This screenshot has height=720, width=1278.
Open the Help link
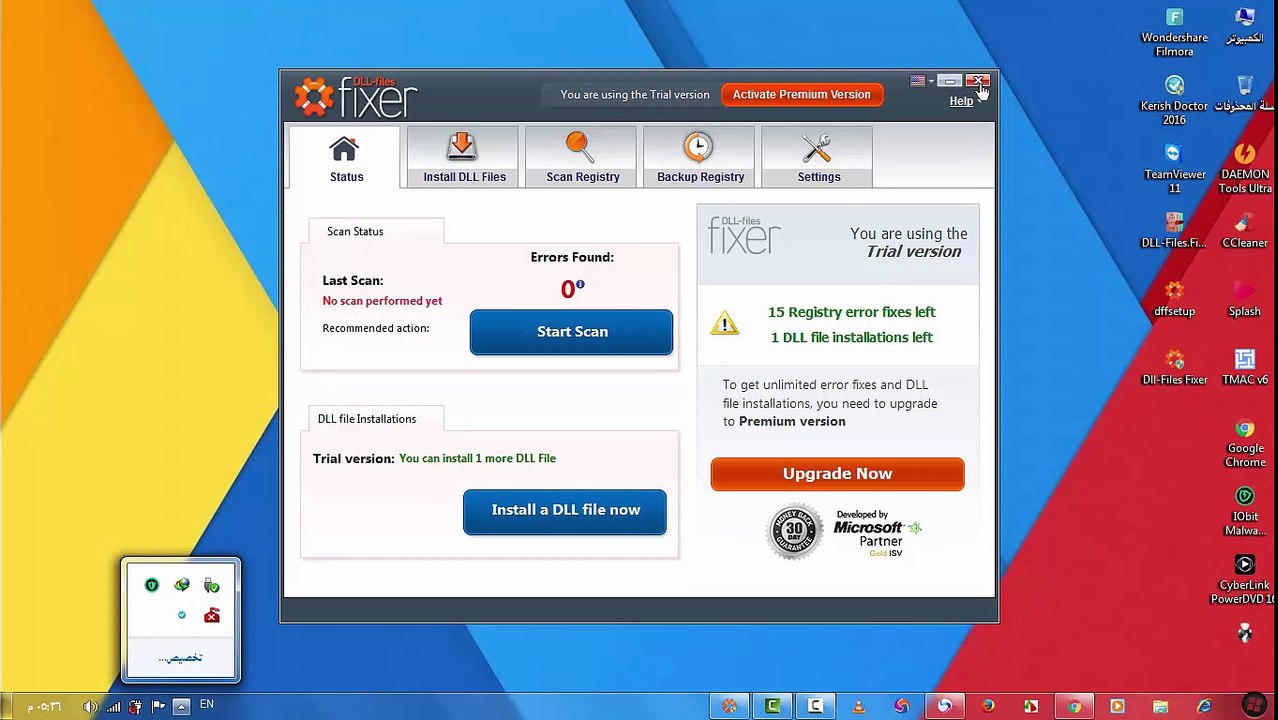[x=961, y=101]
